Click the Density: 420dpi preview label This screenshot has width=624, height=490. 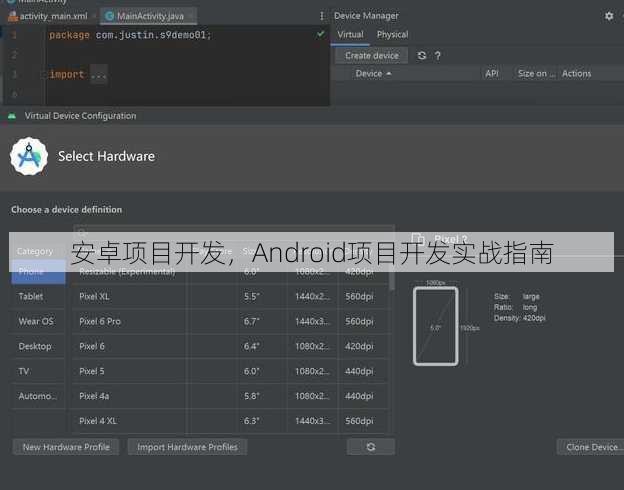pos(520,318)
